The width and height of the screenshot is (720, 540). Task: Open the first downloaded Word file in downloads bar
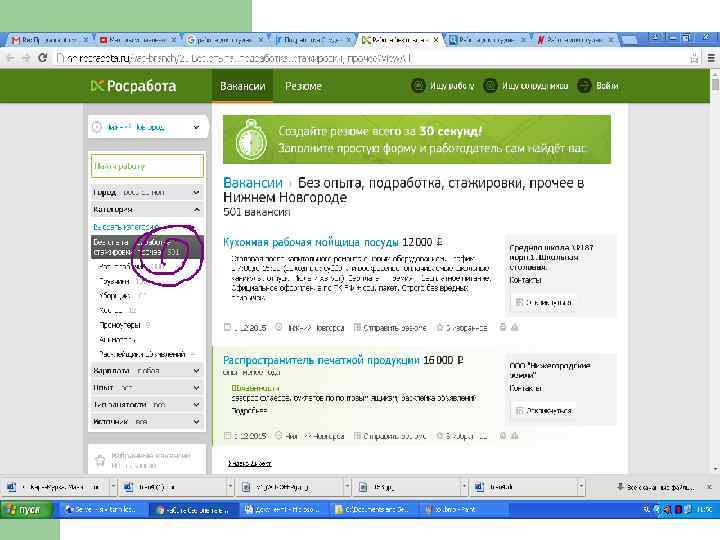pos(55,487)
